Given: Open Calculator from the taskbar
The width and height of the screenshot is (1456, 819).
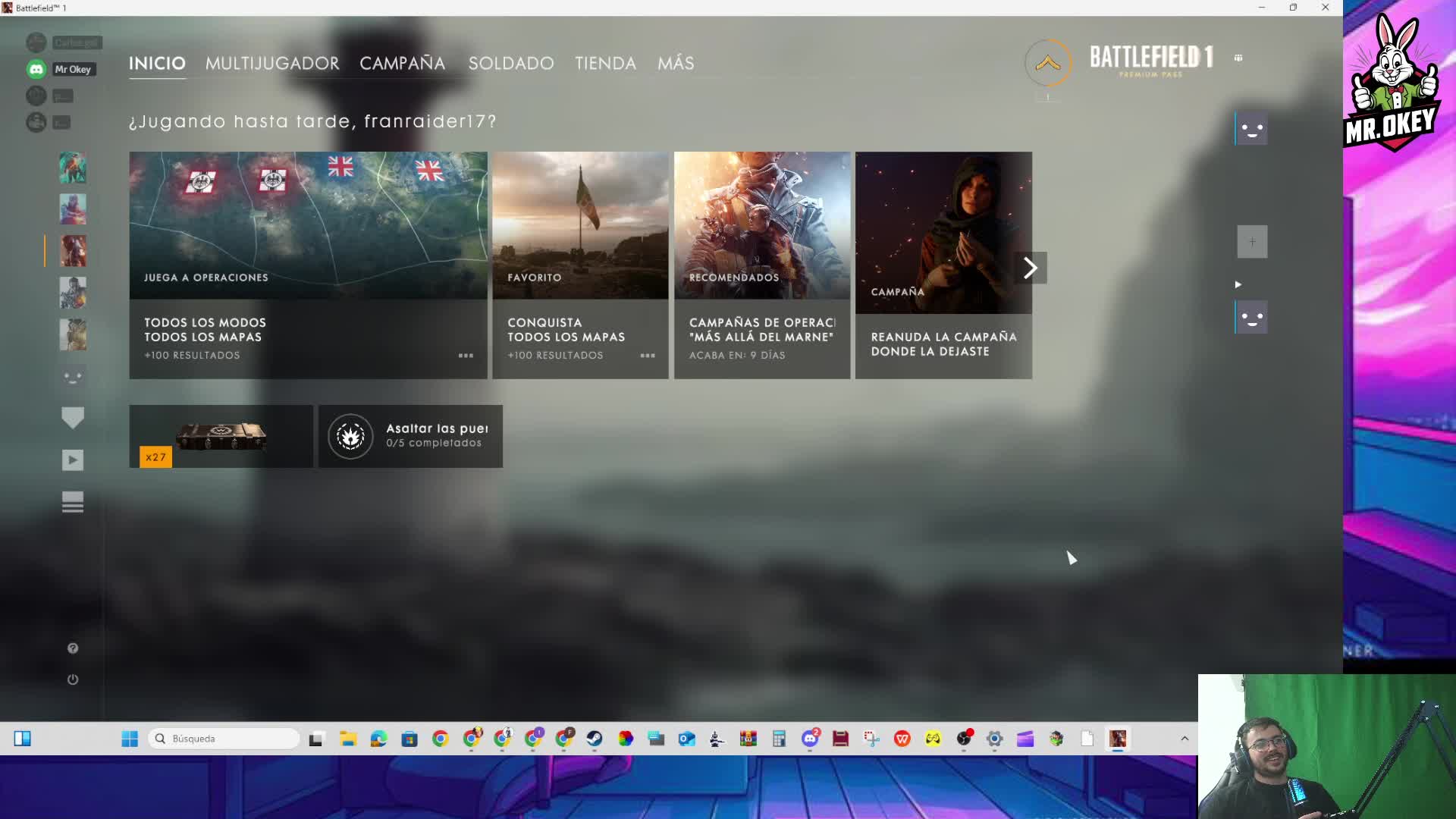Looking at the screenshot, I should (779, 739).
